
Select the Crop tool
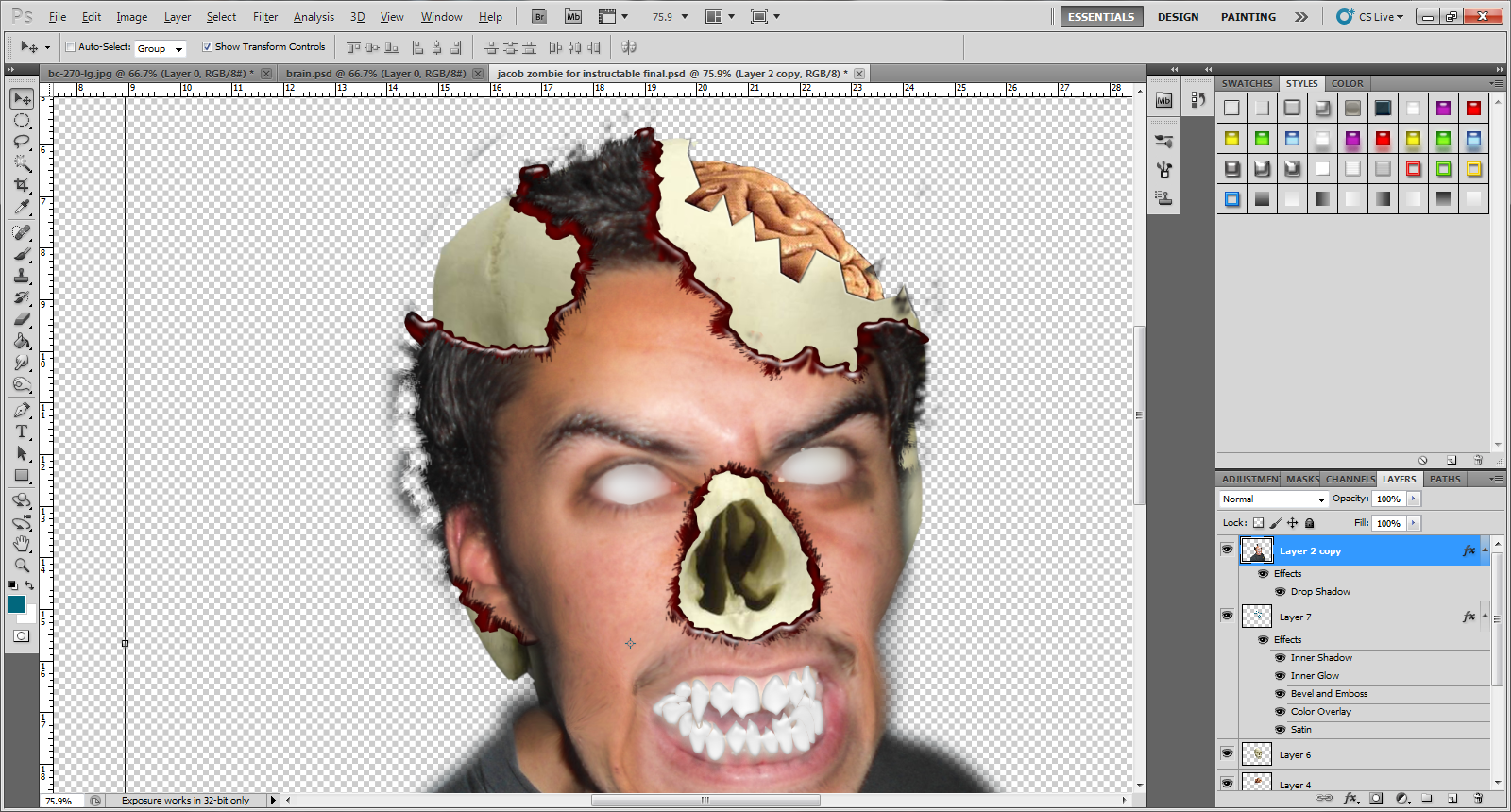(x=22, y=185)
